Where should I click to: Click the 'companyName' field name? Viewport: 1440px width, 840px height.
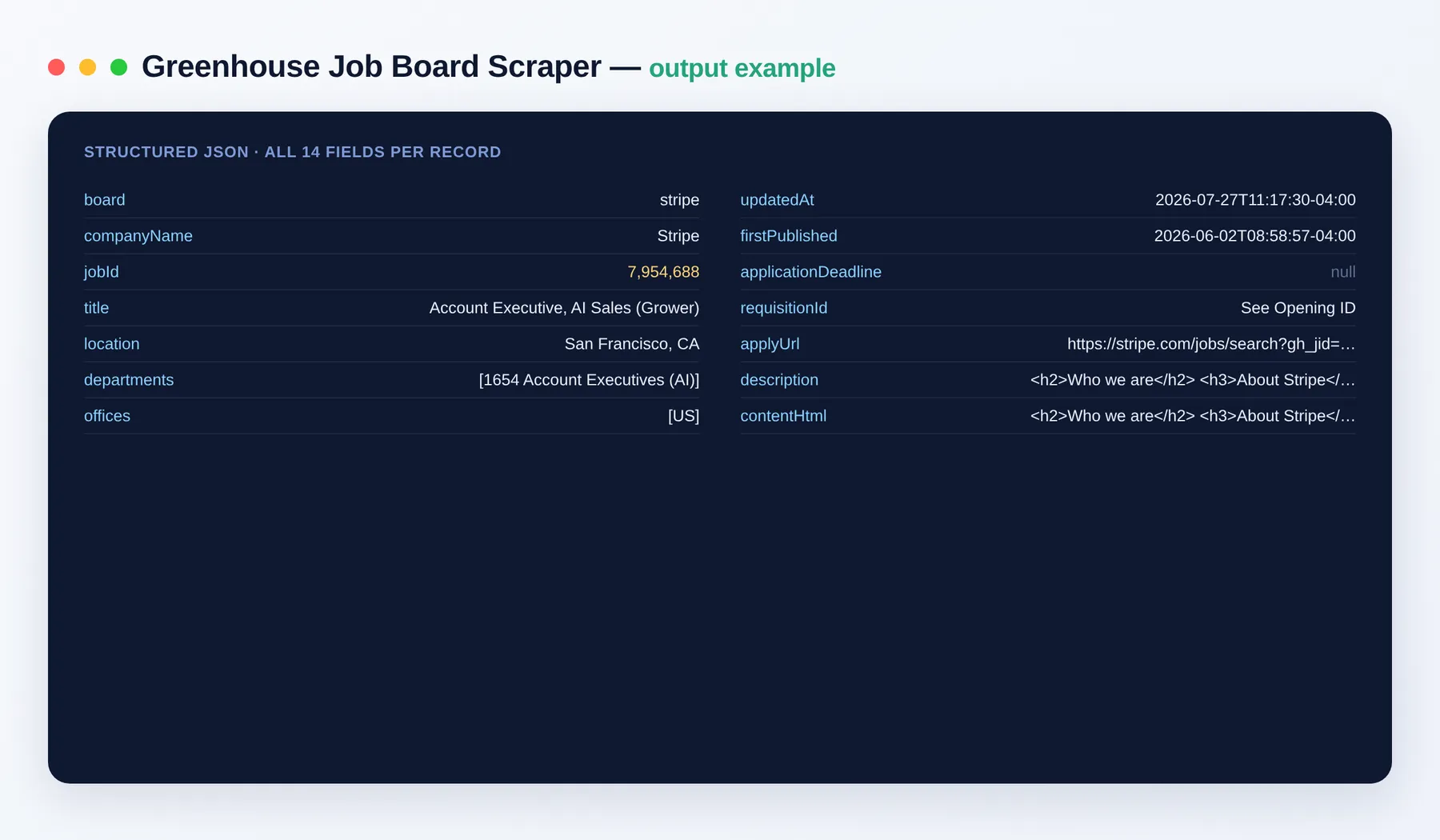(138, 236)
